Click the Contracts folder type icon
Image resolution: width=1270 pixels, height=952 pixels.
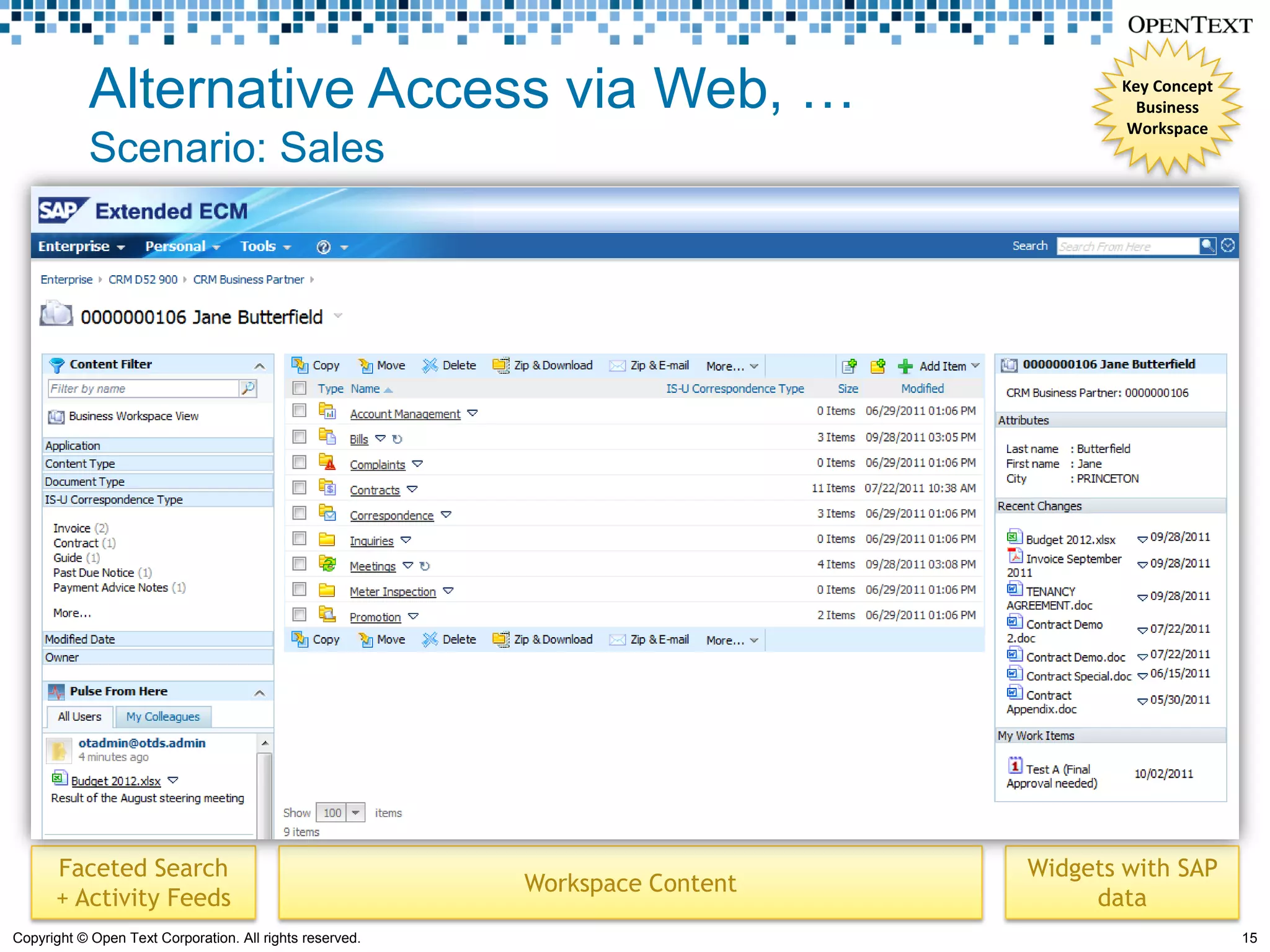click(x=327, y=487)
